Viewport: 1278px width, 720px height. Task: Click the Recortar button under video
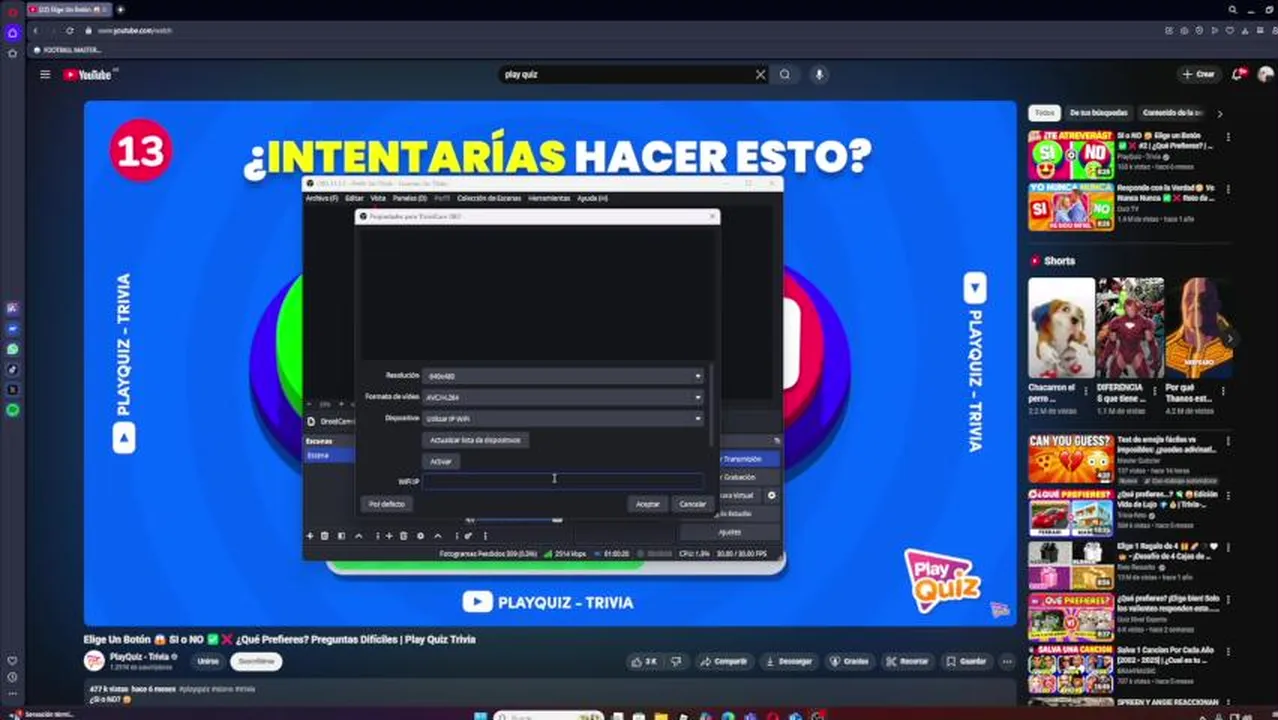pyautogui.click(x=907, y=661)
